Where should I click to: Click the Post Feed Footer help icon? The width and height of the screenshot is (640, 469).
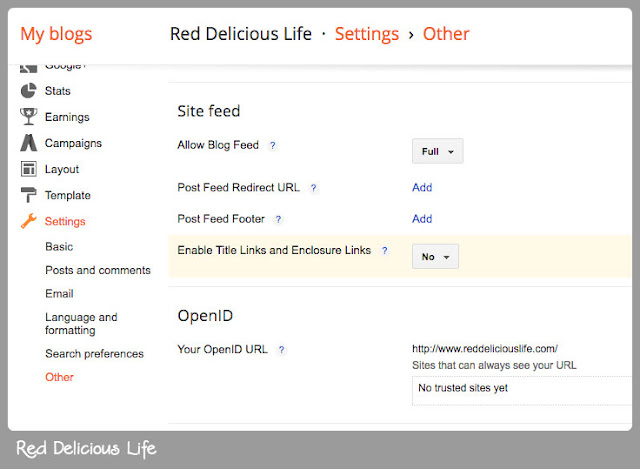coord(278,219)
